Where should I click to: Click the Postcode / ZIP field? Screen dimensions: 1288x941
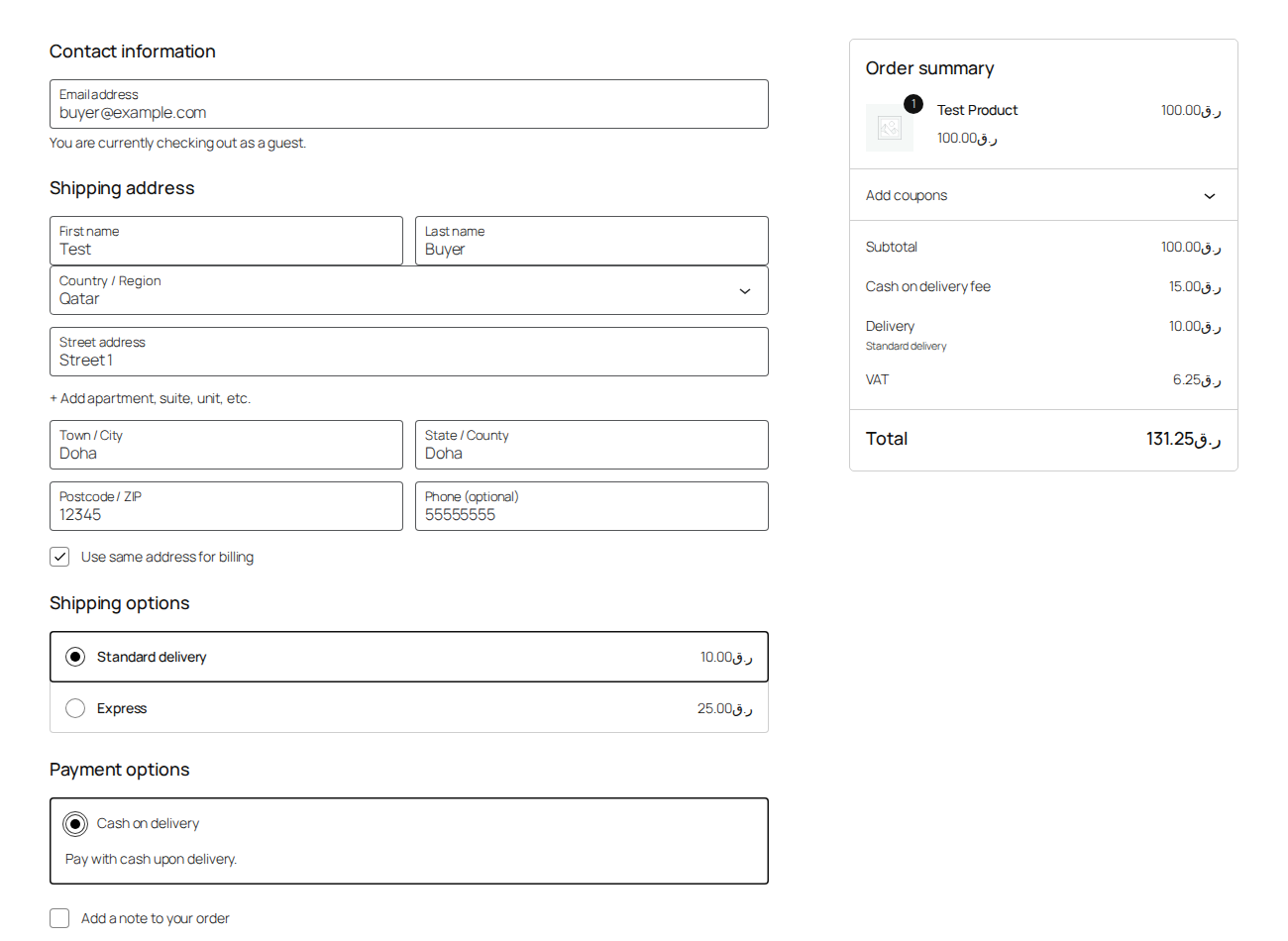pos(226,506)
